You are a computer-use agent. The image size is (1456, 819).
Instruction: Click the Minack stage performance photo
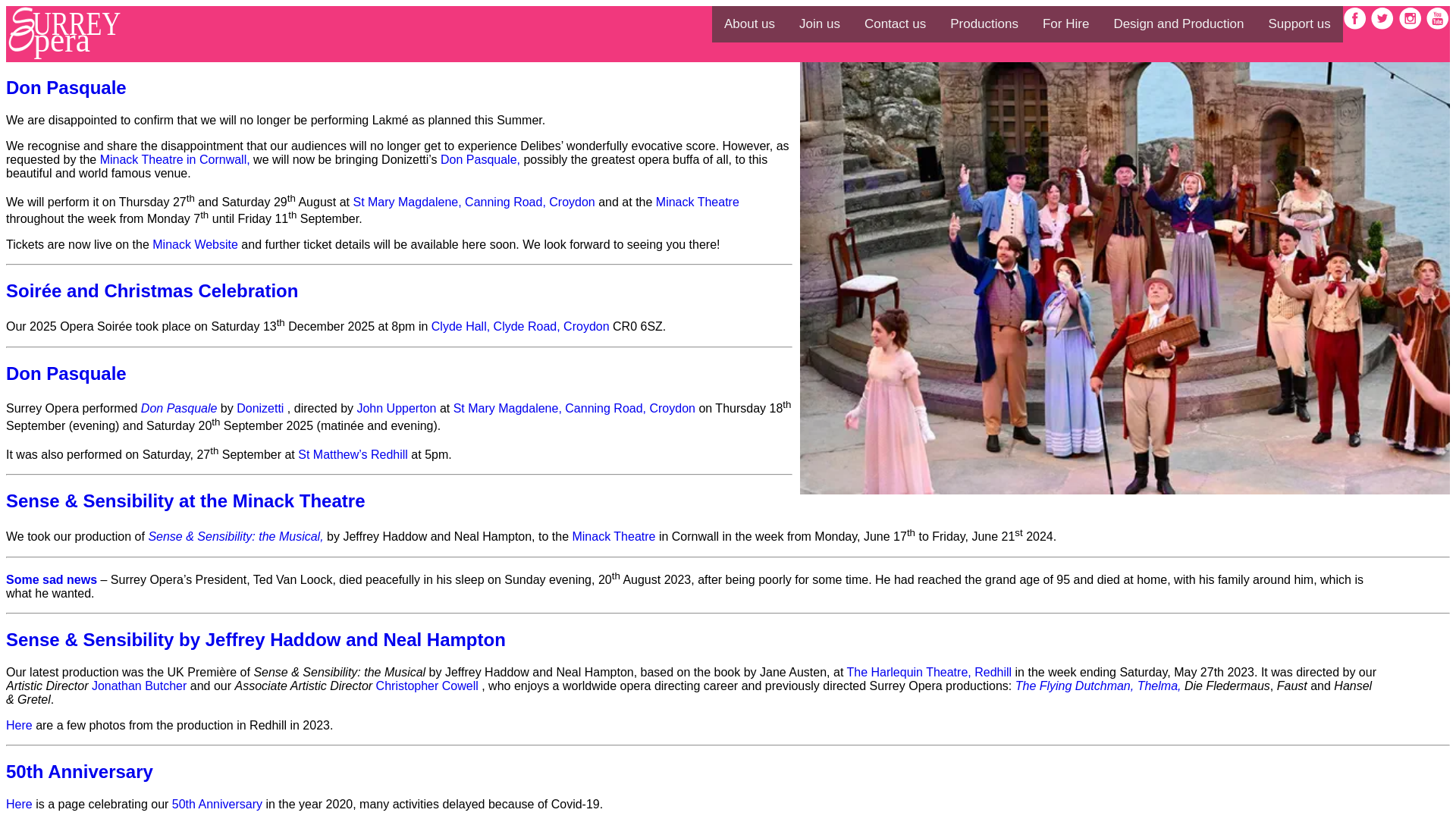click(1125, 278)
